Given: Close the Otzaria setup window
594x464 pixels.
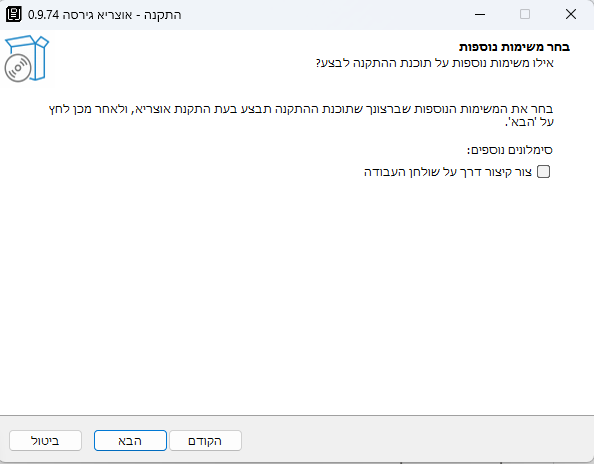Looking at the screenshot, I should [x=571, y=14].
